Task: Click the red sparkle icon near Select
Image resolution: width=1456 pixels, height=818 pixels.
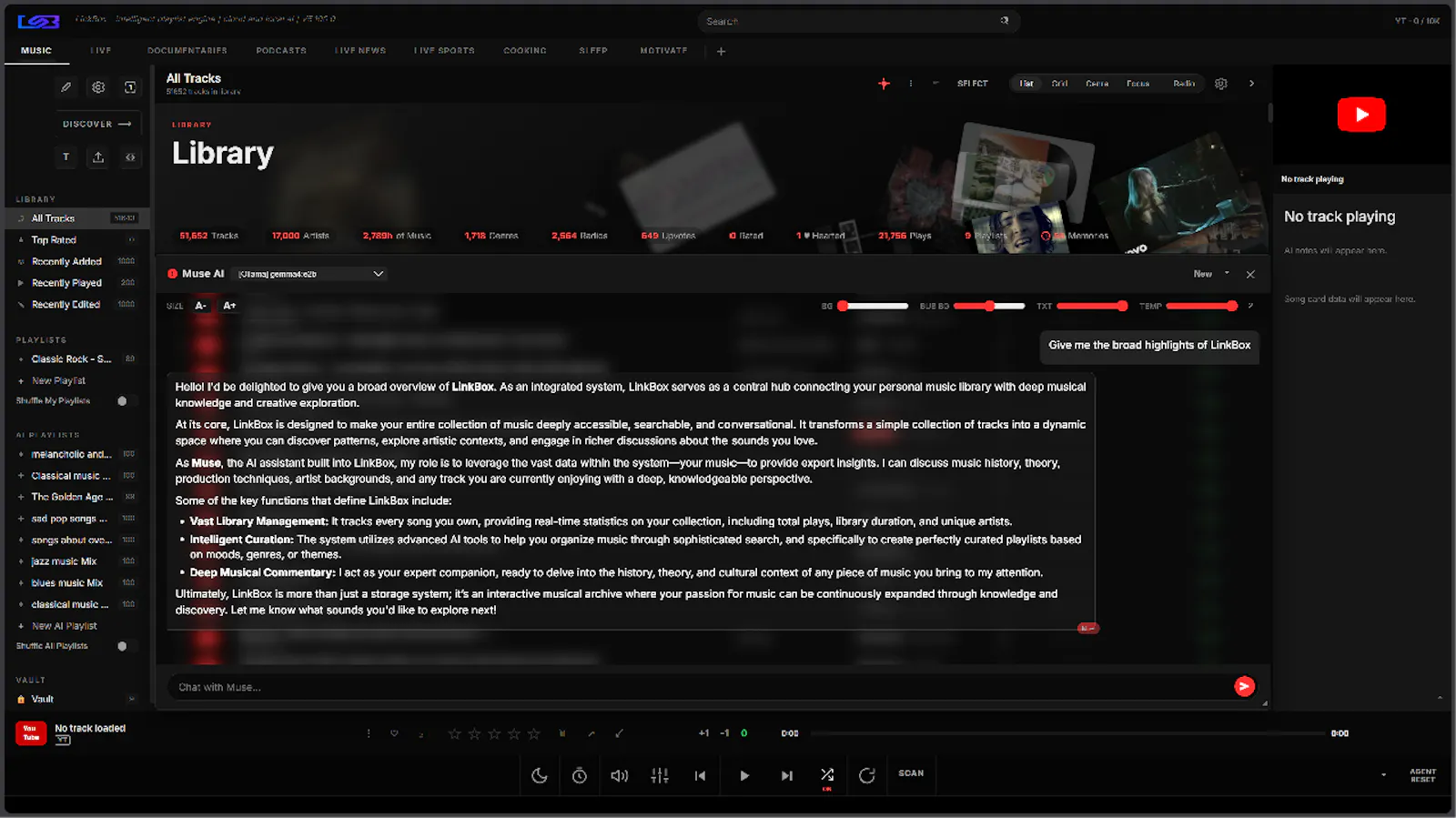Action: pyautogui.click(x=884, y=84)
